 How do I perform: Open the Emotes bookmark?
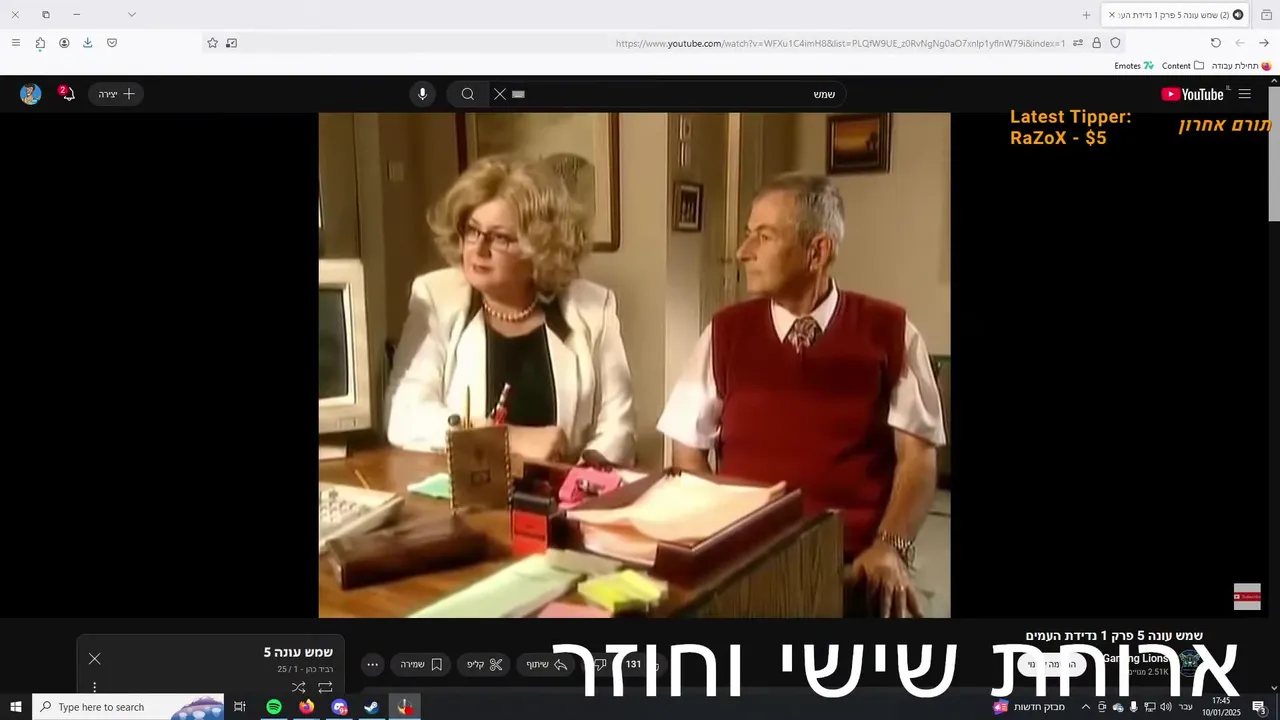coord(1134,66)
